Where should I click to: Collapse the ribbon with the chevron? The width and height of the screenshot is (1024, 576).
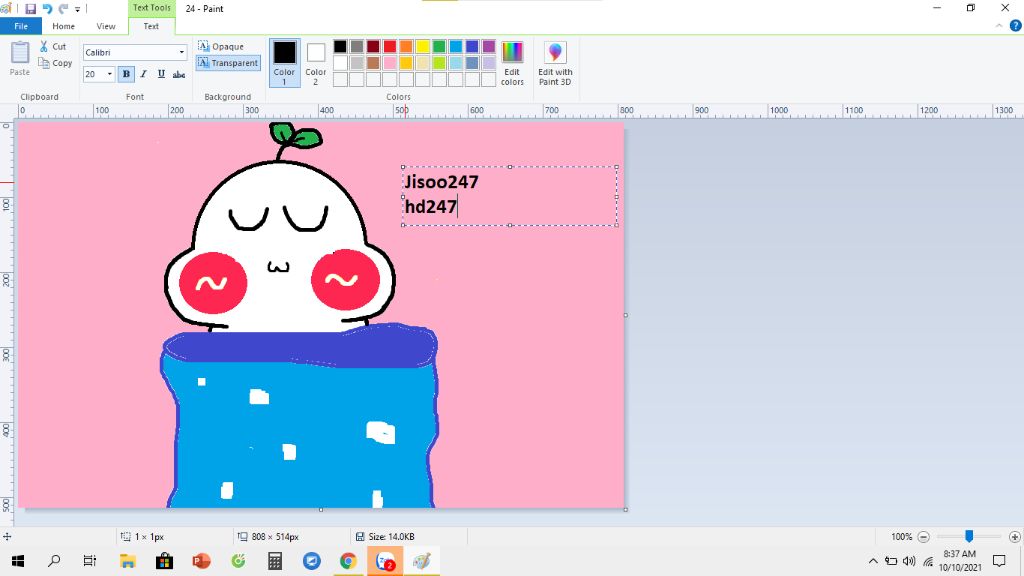click(999, 25)
